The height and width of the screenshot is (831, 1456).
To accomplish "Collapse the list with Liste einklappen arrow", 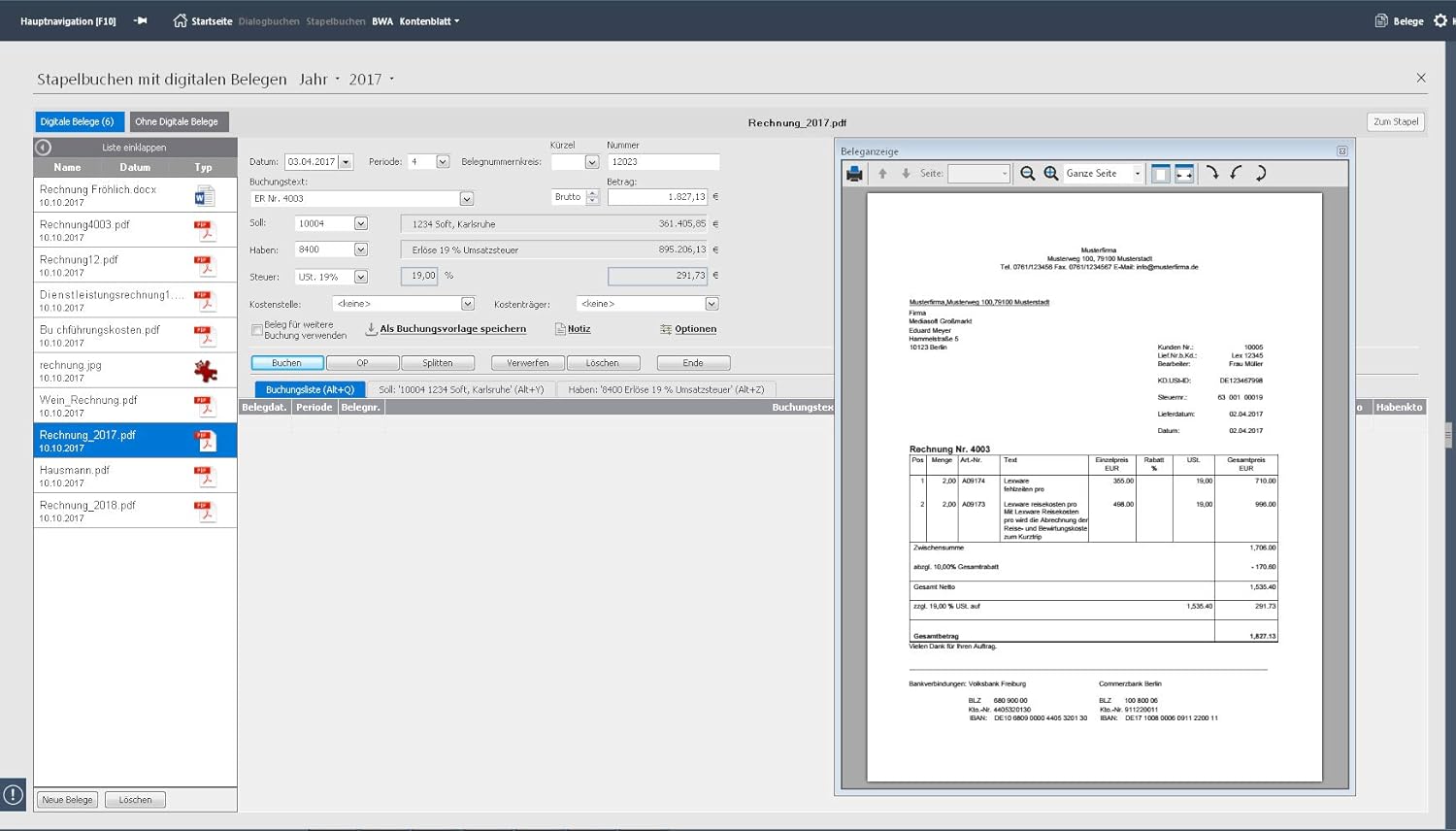I will (x=44, y=148).
